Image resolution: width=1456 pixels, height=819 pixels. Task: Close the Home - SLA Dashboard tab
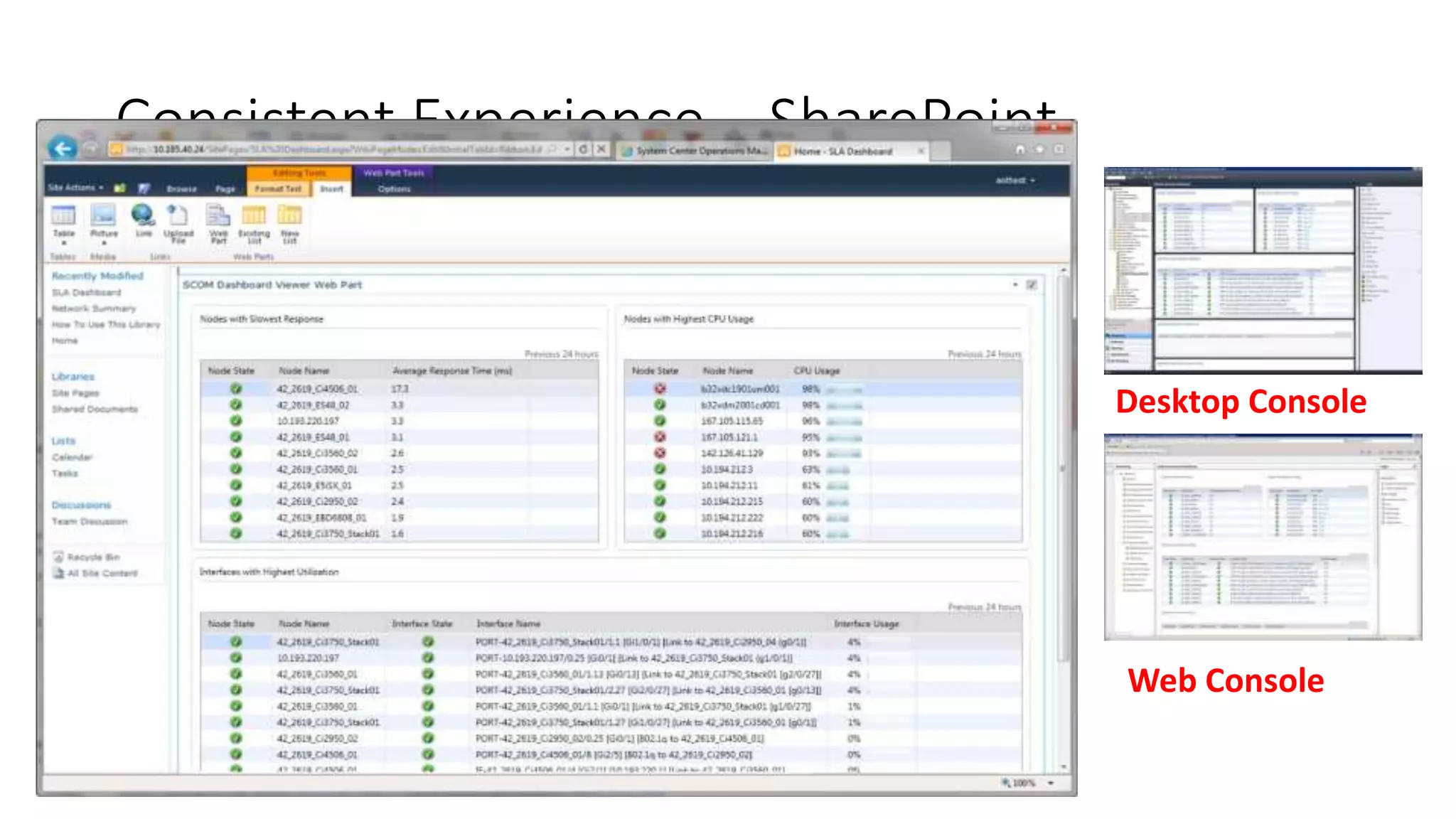click(x=921, y=151)
